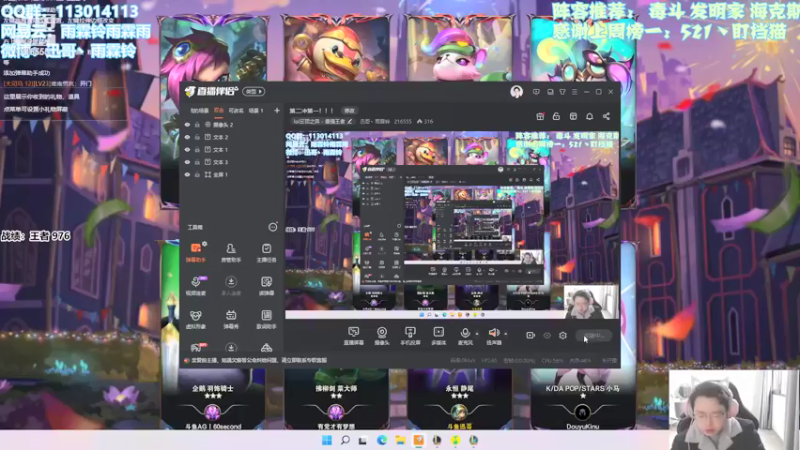Open the 虚拟形象 tool
The image size is (800, 450).
coord(195,319)
